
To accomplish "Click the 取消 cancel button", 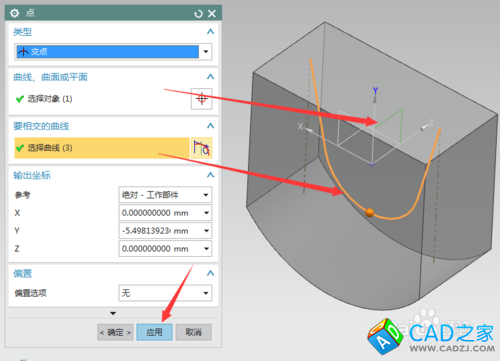I will (194, 332).
